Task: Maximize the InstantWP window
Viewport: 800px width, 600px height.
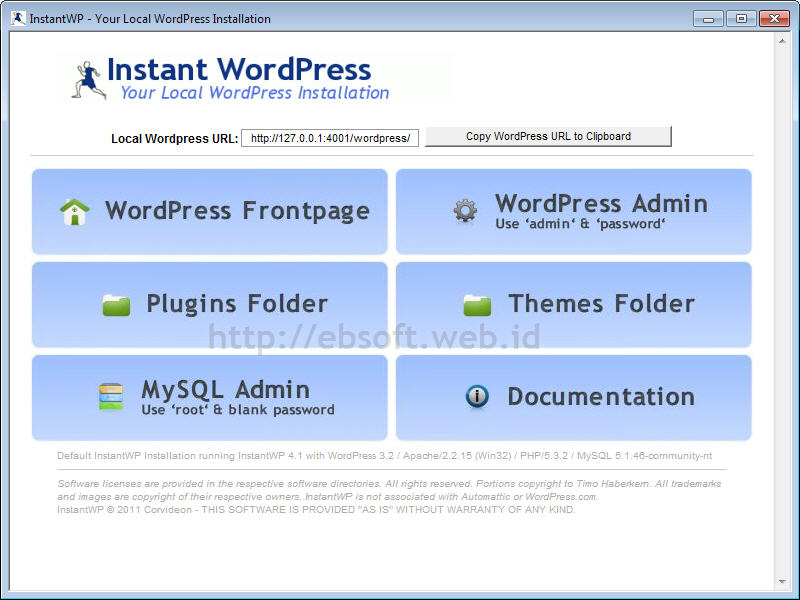Action: [741, 19]
